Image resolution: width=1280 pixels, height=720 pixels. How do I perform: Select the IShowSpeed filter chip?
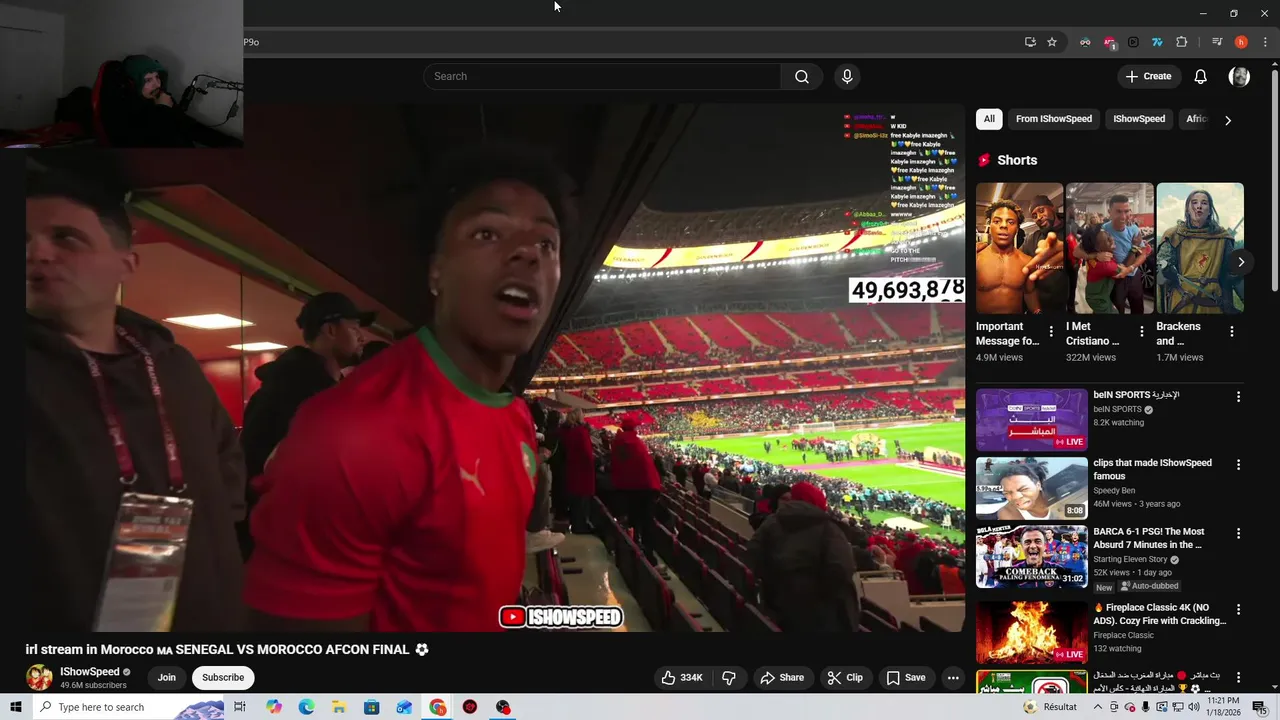(x=1139, y=119)
